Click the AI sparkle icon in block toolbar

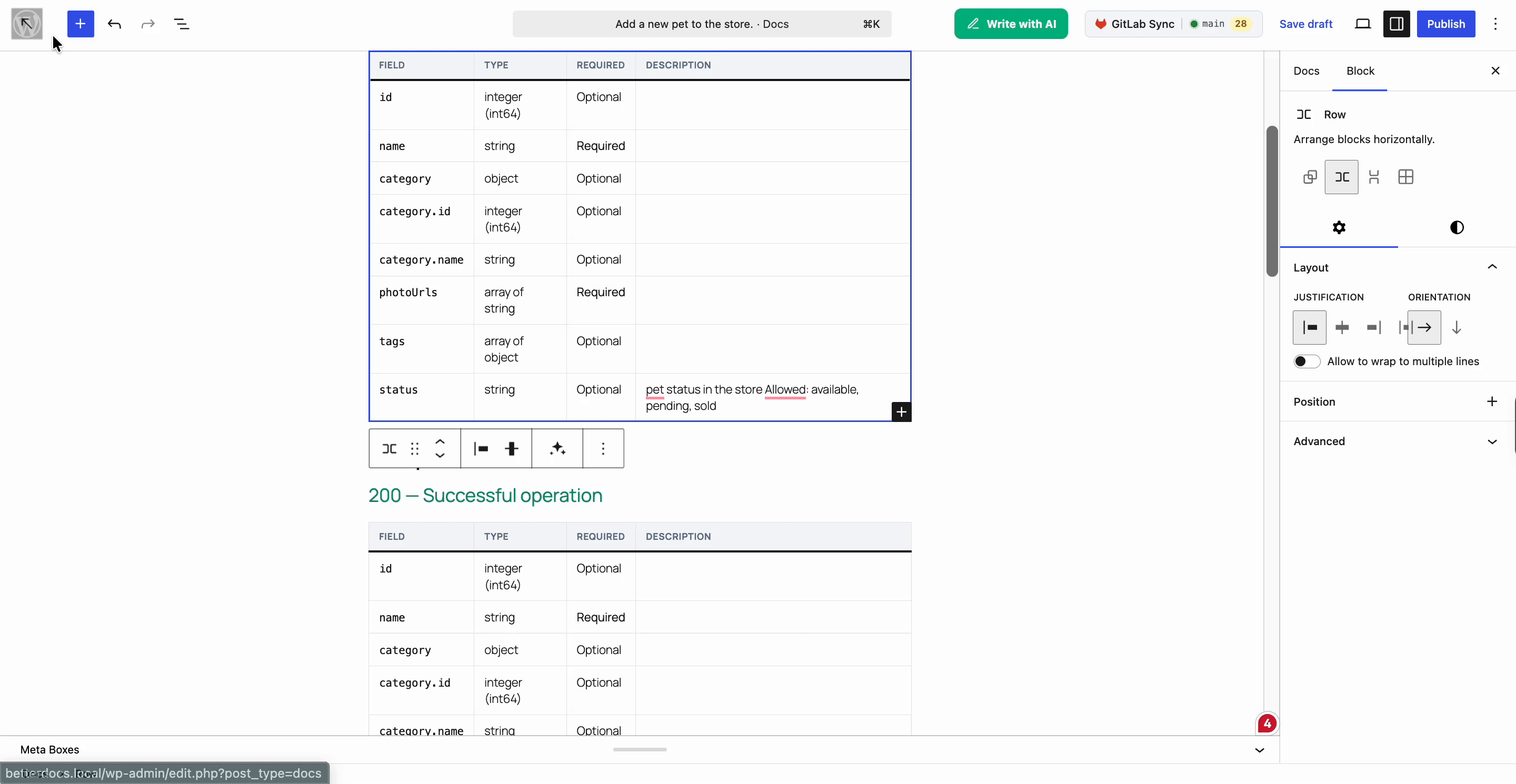pos(557,449)
